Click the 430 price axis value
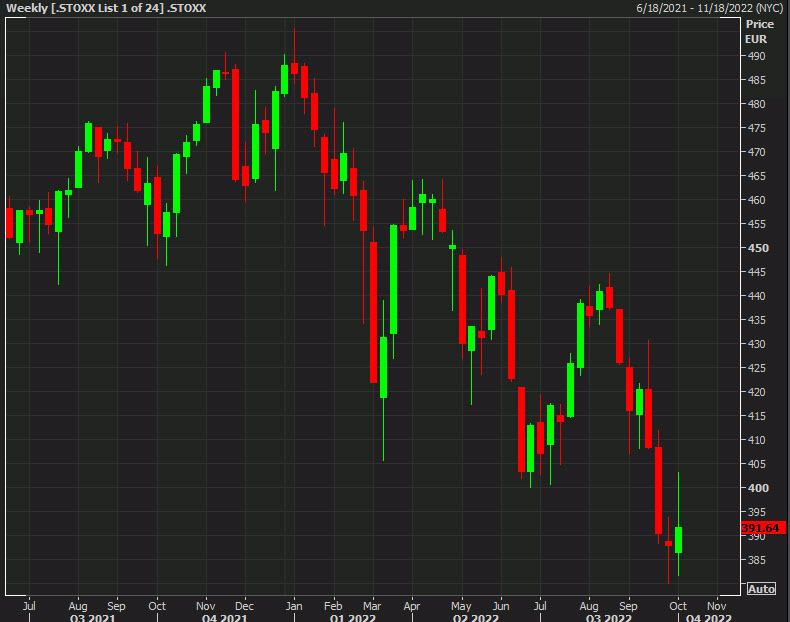The width and height of the screenshot is (790, 622). click(x=756, y=344)
